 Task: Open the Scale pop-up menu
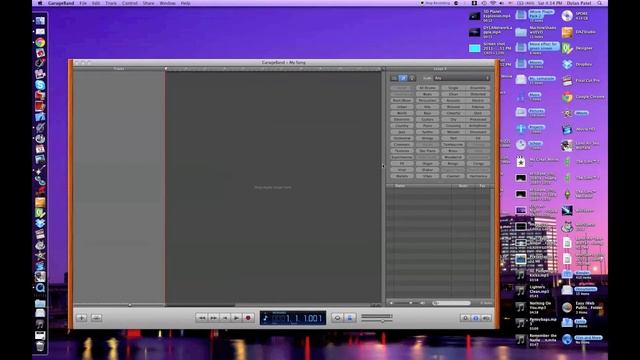(462, 78)
